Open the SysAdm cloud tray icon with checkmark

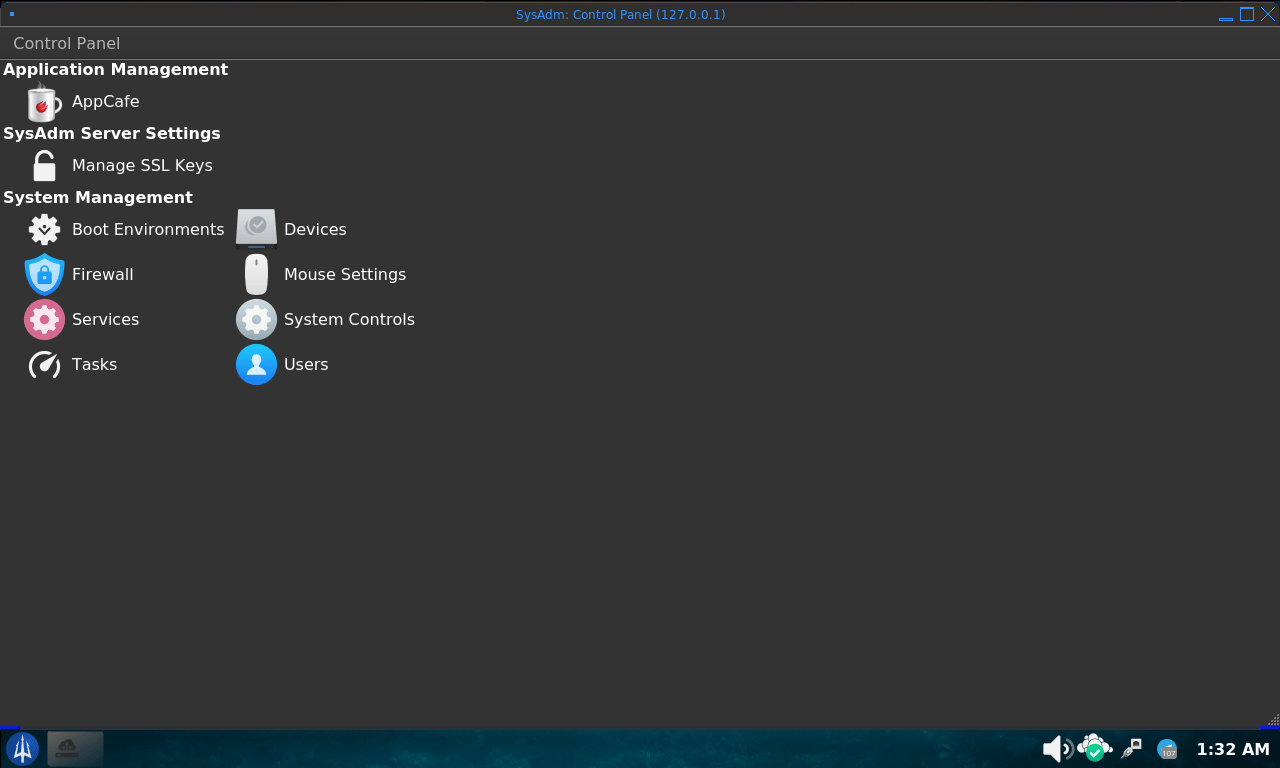click(1095, 748)
